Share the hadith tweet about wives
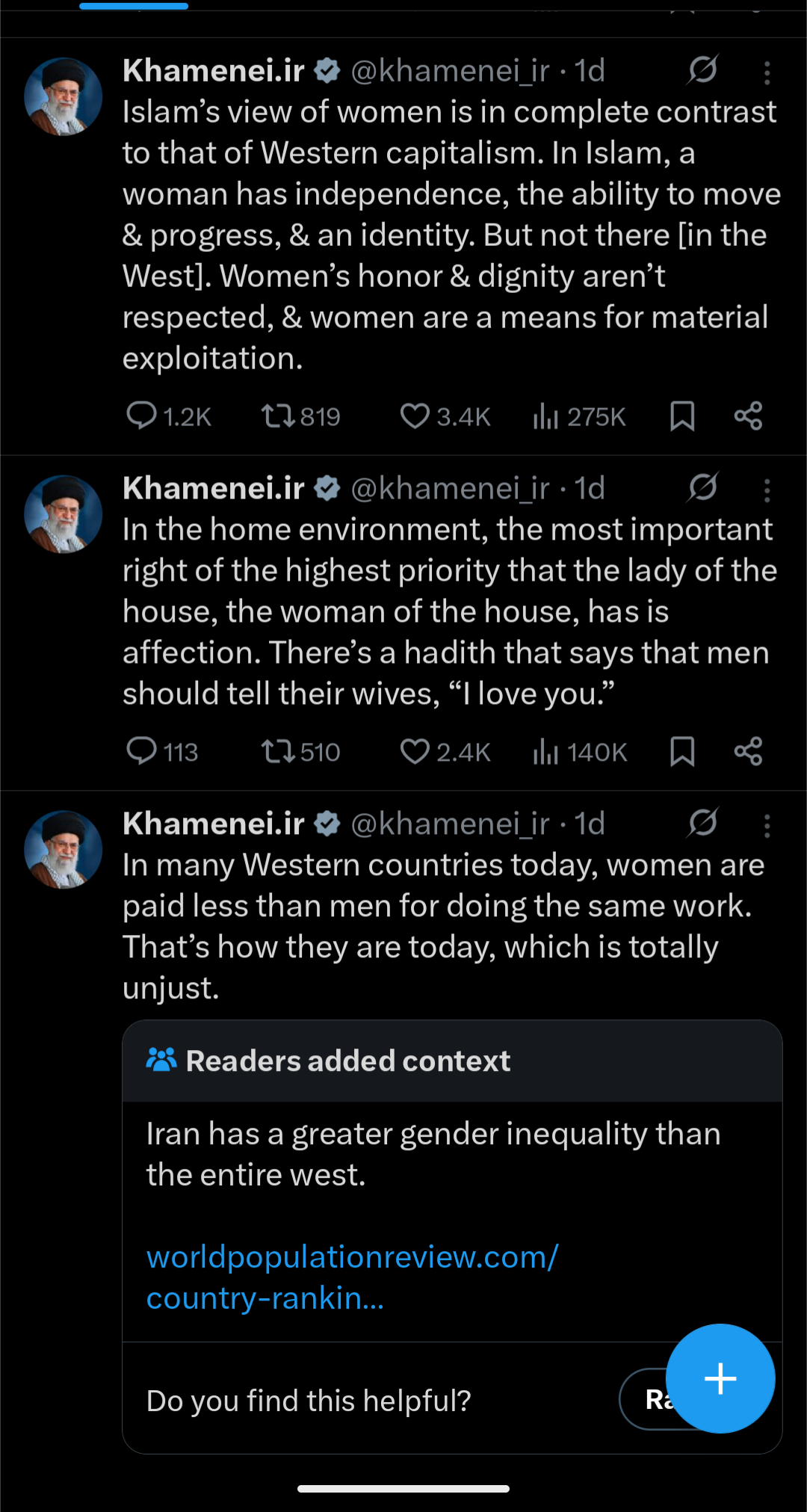This screenshot has height=1512, width=807. click(748, 751)
